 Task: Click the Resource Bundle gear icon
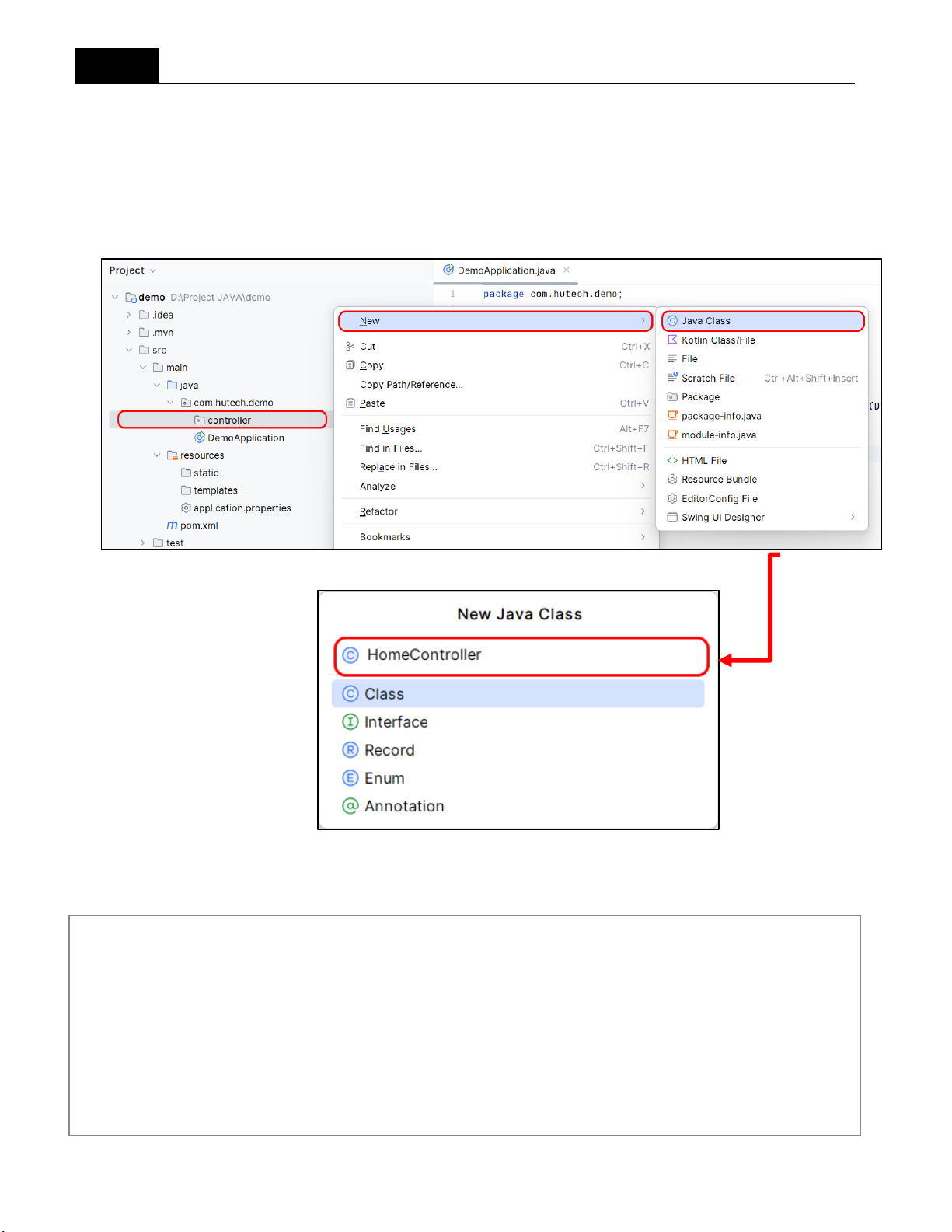click(x=672, y=480)
